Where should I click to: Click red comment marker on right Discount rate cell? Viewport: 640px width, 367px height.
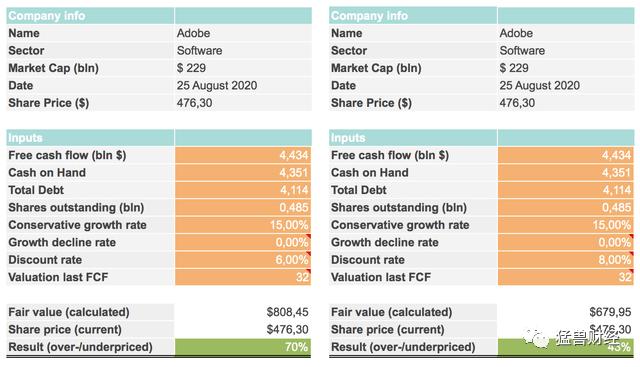click(x=632, y=254)
